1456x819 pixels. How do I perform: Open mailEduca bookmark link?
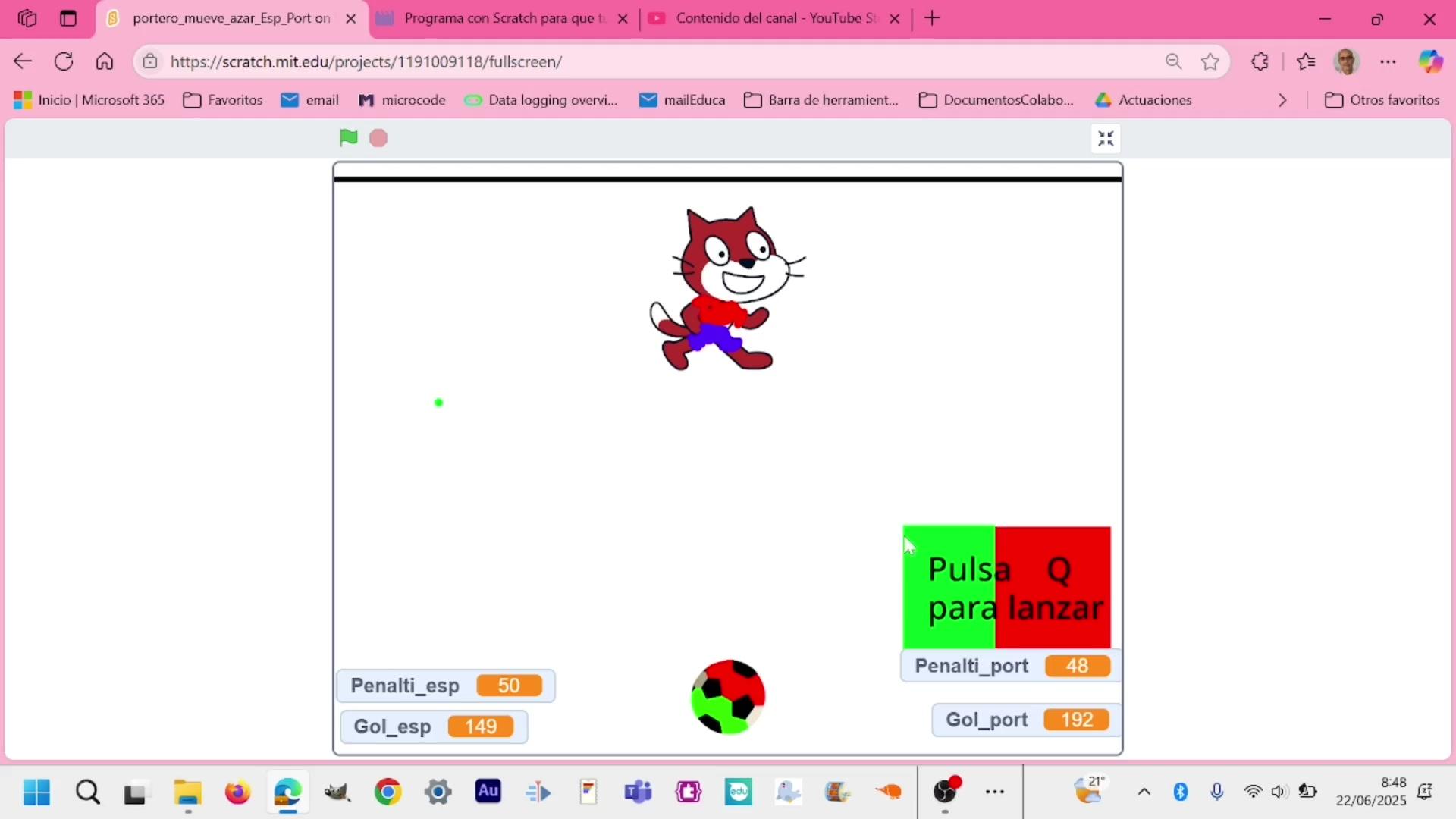tap(682, 100)
